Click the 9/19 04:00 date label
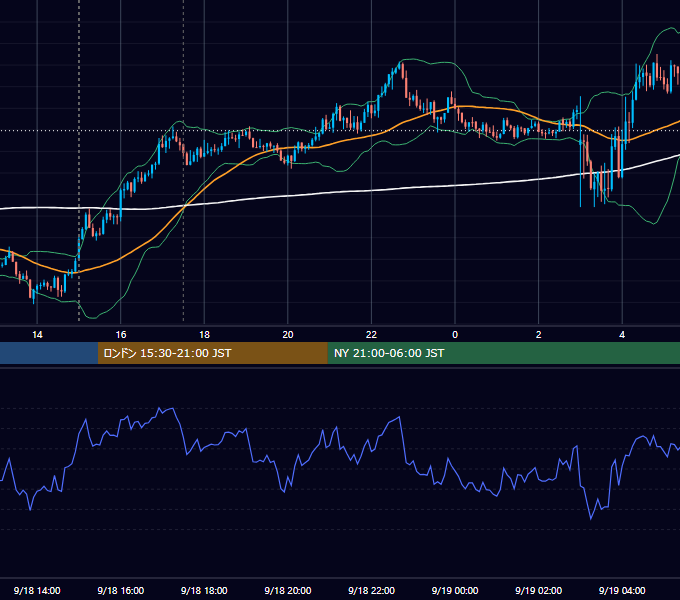This screenshot has height=600, width=680. pyautogui.click(x=622, y=590)
